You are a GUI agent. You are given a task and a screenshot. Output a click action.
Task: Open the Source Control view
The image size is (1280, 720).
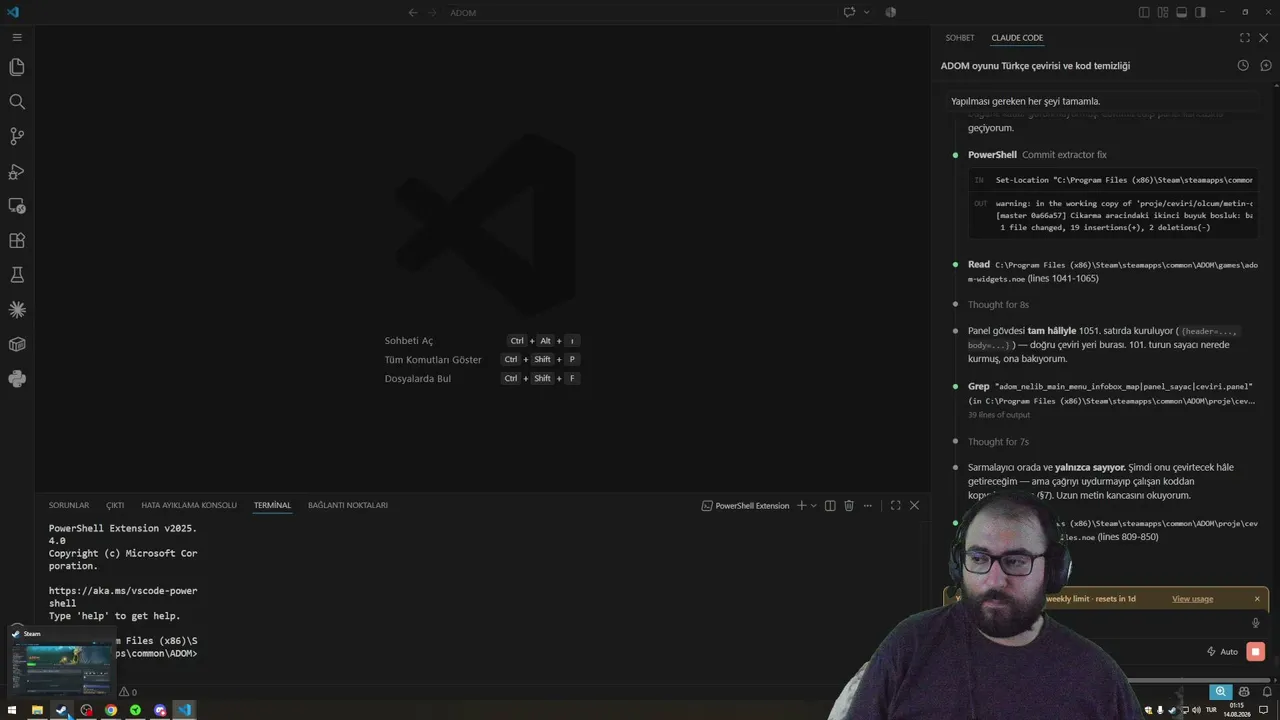pyautogui.click(x=17, y=136)
